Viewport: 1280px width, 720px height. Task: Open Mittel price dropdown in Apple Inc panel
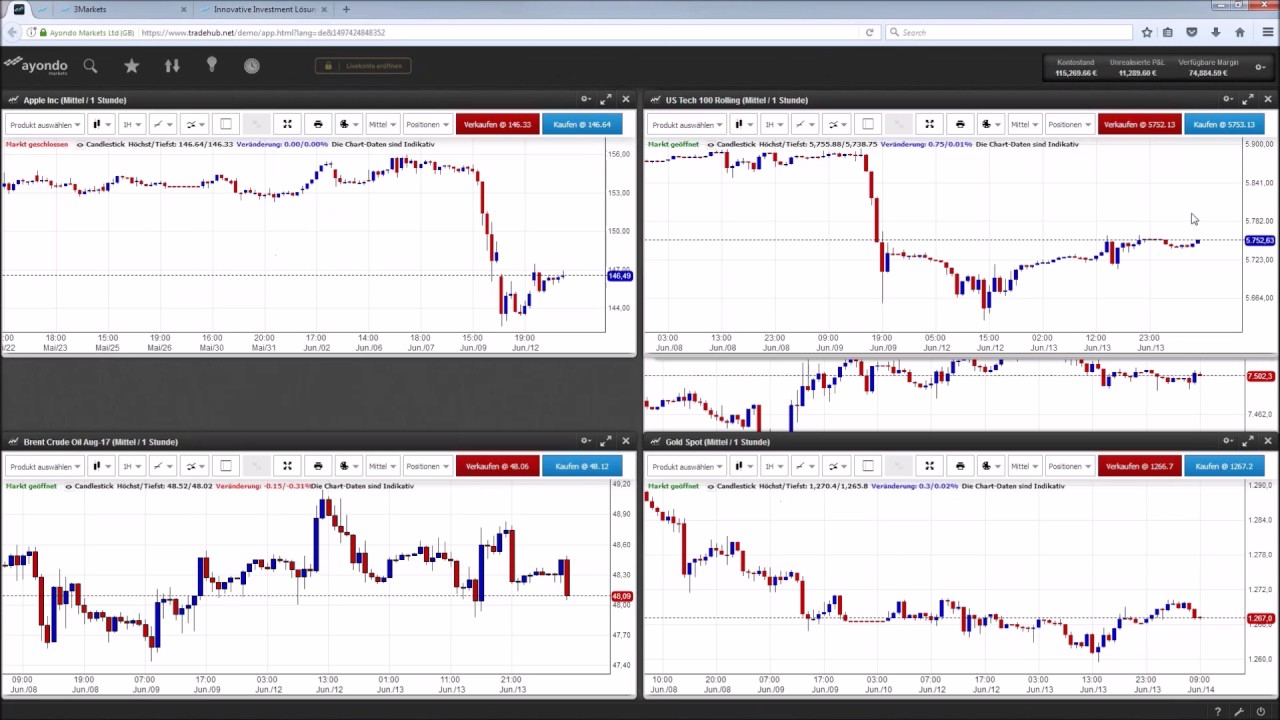(x=382, y=124)
